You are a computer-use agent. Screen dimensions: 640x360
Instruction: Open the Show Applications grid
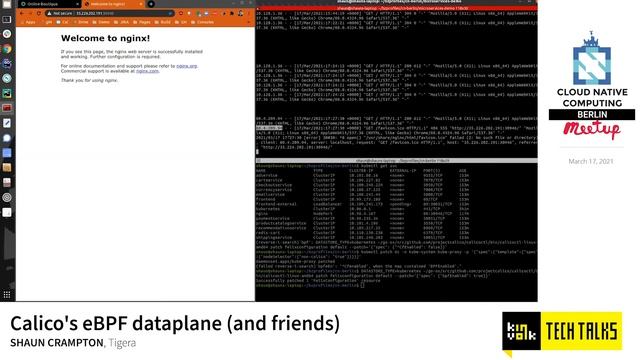(7, 295)
